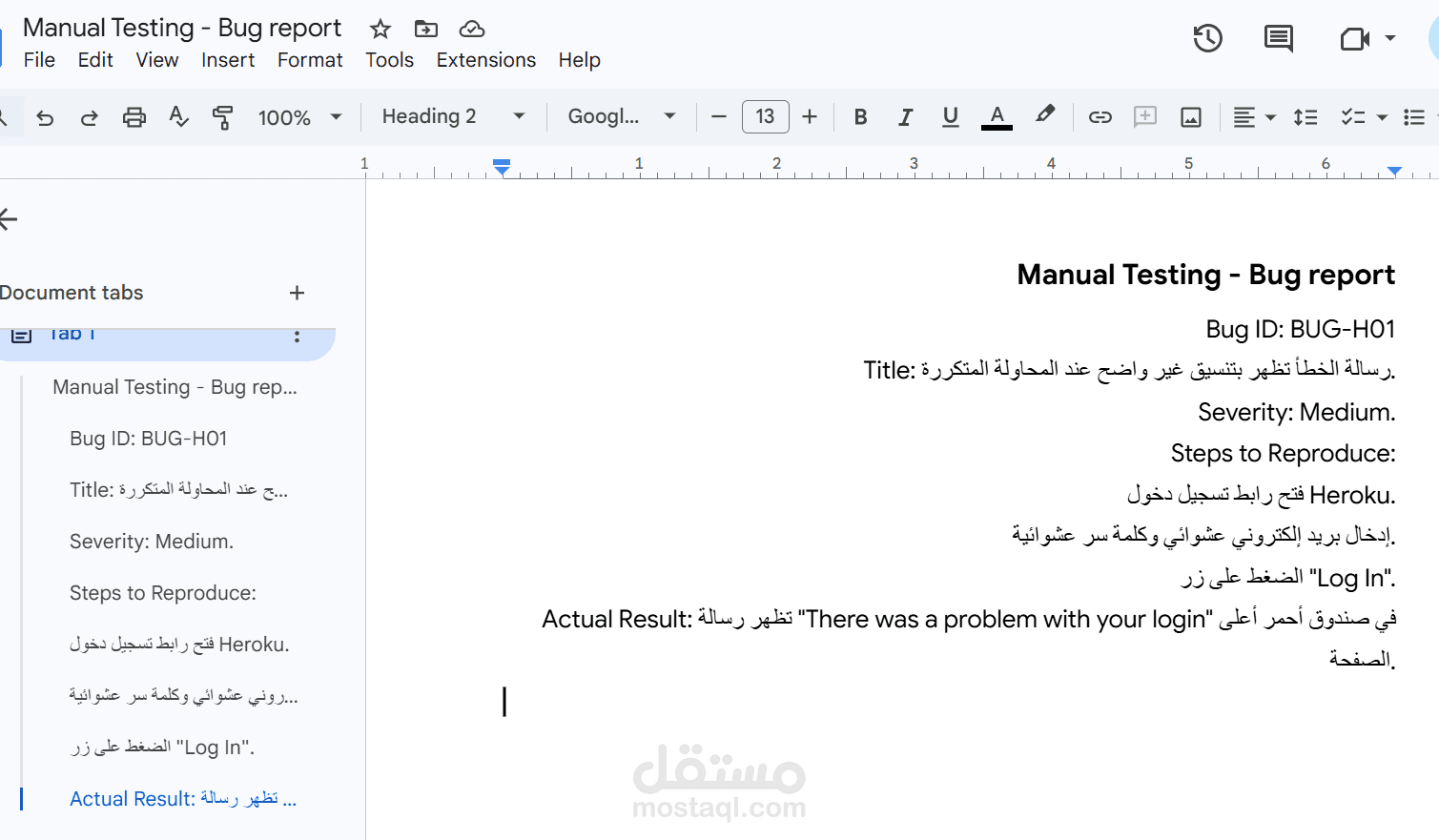Open the Format menu
The width and height of the screenshot is (1439, 840).
tap(310, 60)
